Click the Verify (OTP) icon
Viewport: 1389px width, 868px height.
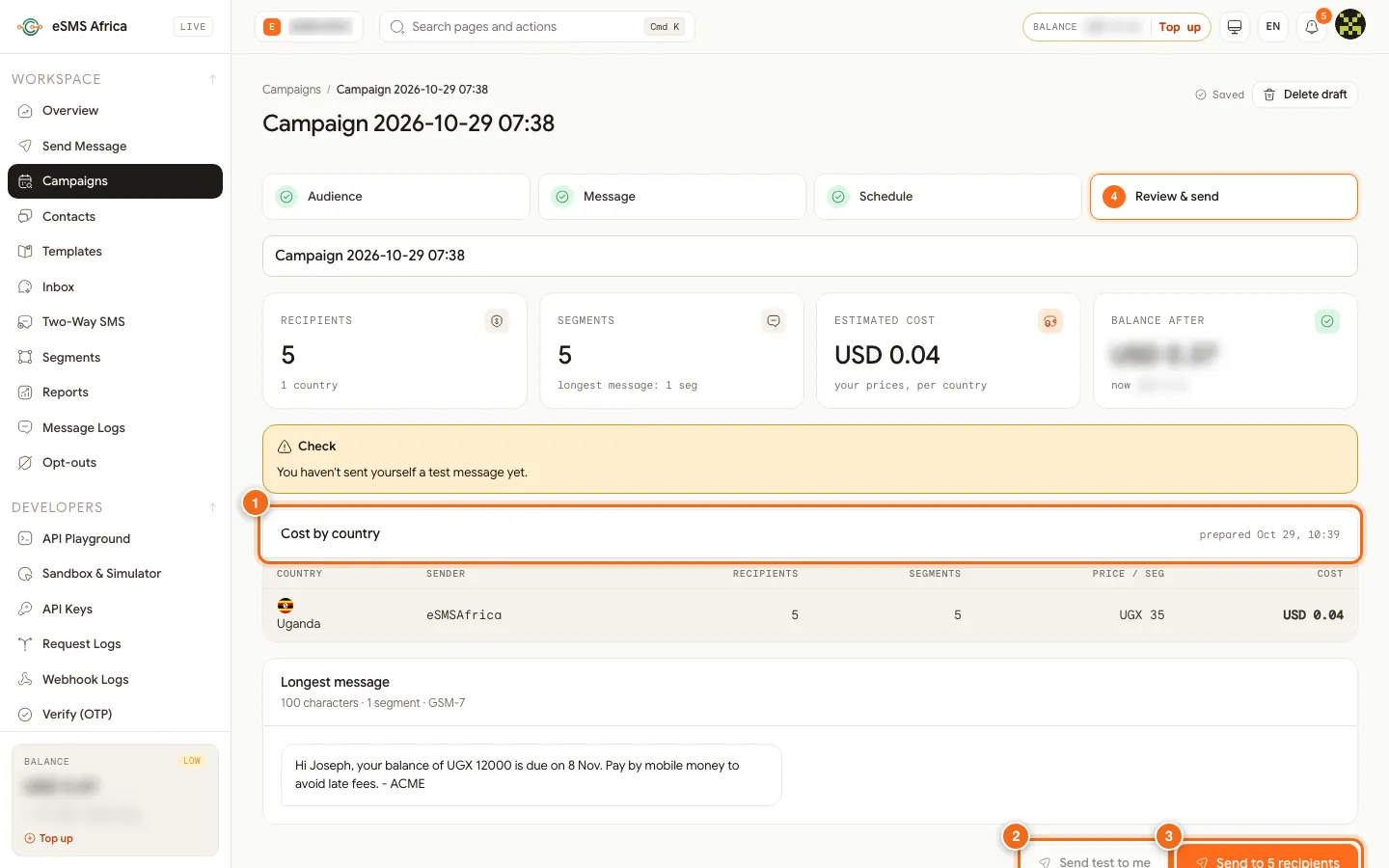coord(25,715)
